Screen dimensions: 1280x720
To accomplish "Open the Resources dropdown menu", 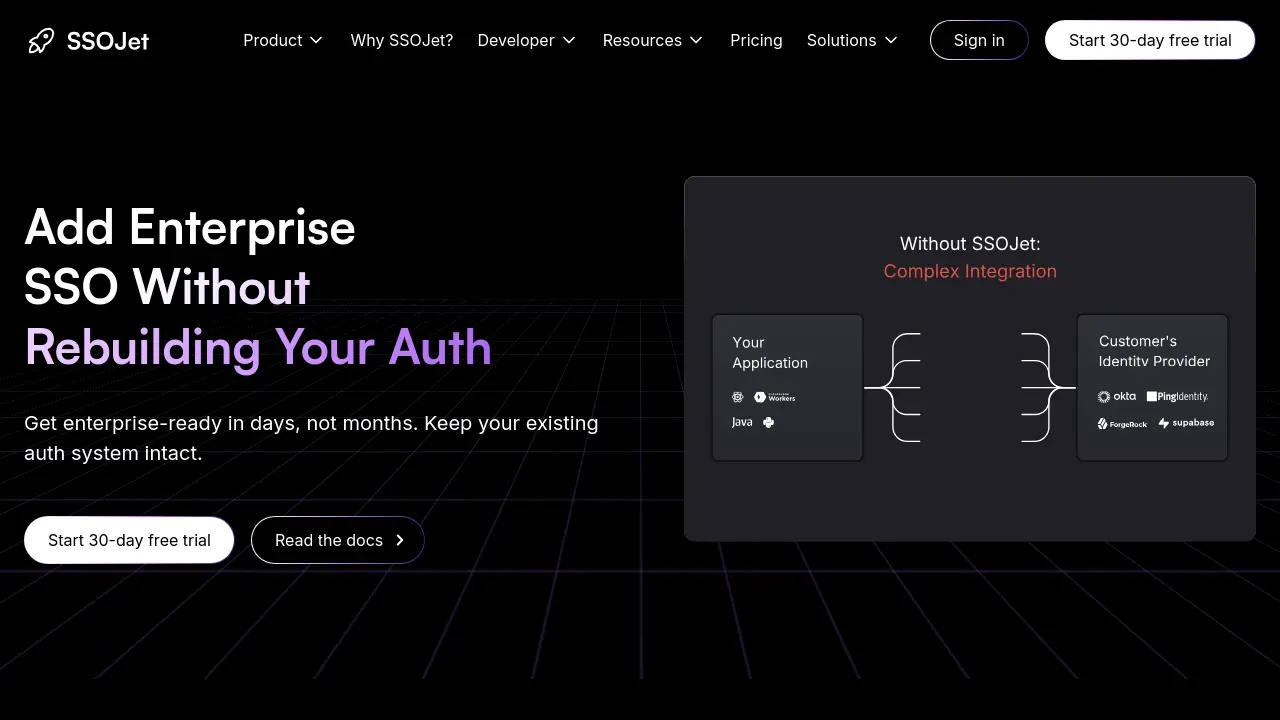I will pos(653,40).
